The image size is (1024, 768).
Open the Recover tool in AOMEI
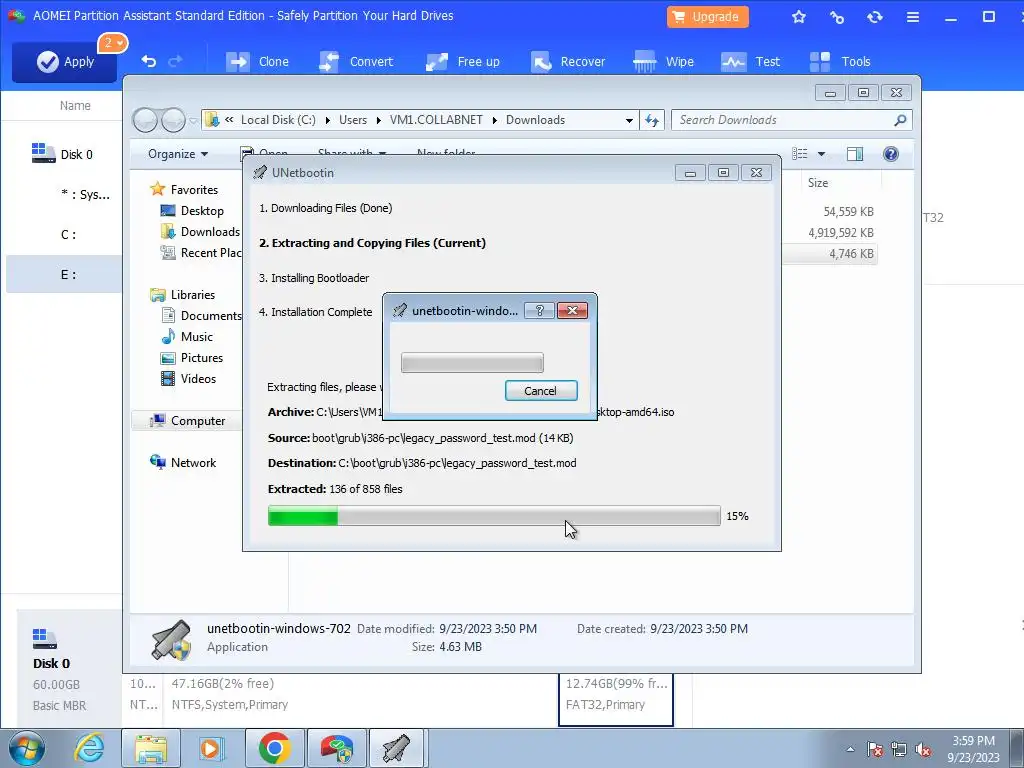[568, 61]
